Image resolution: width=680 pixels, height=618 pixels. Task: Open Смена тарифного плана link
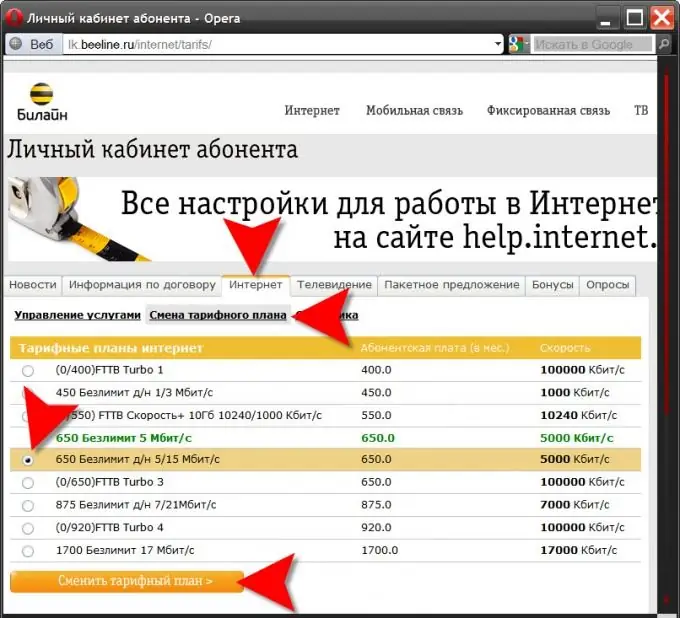(x=218, y=315)
